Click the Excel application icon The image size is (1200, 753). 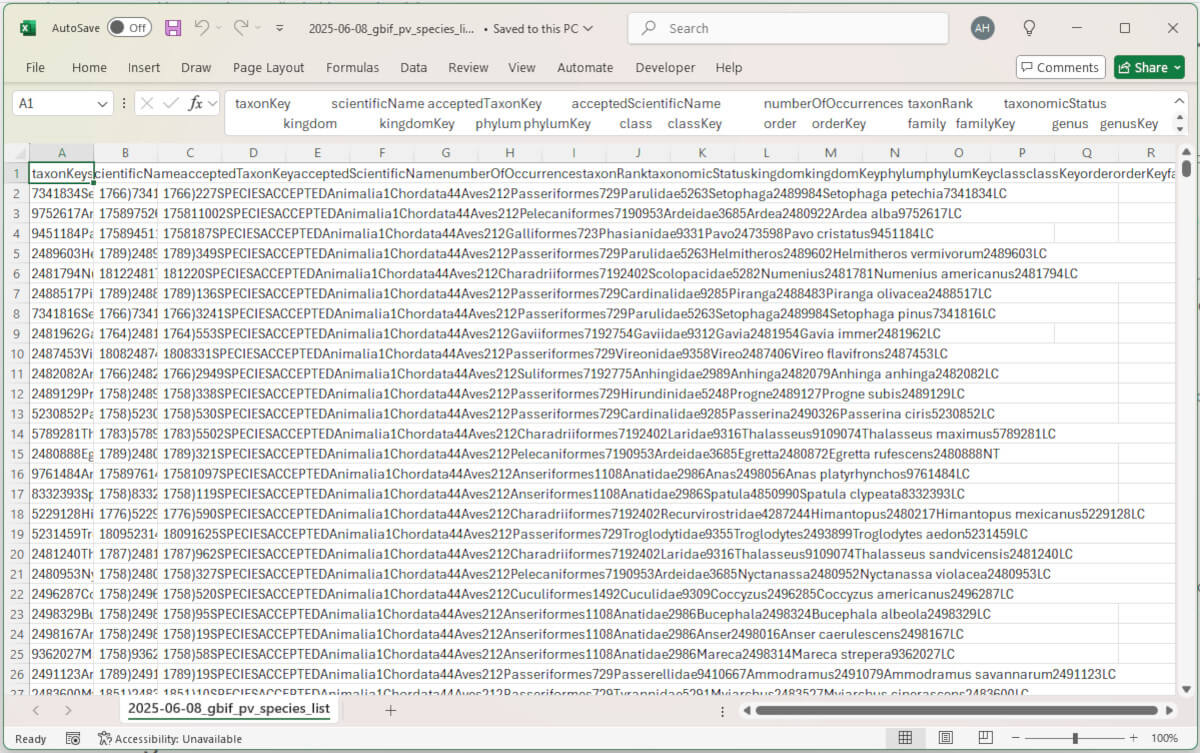click(x=28, y=28)
